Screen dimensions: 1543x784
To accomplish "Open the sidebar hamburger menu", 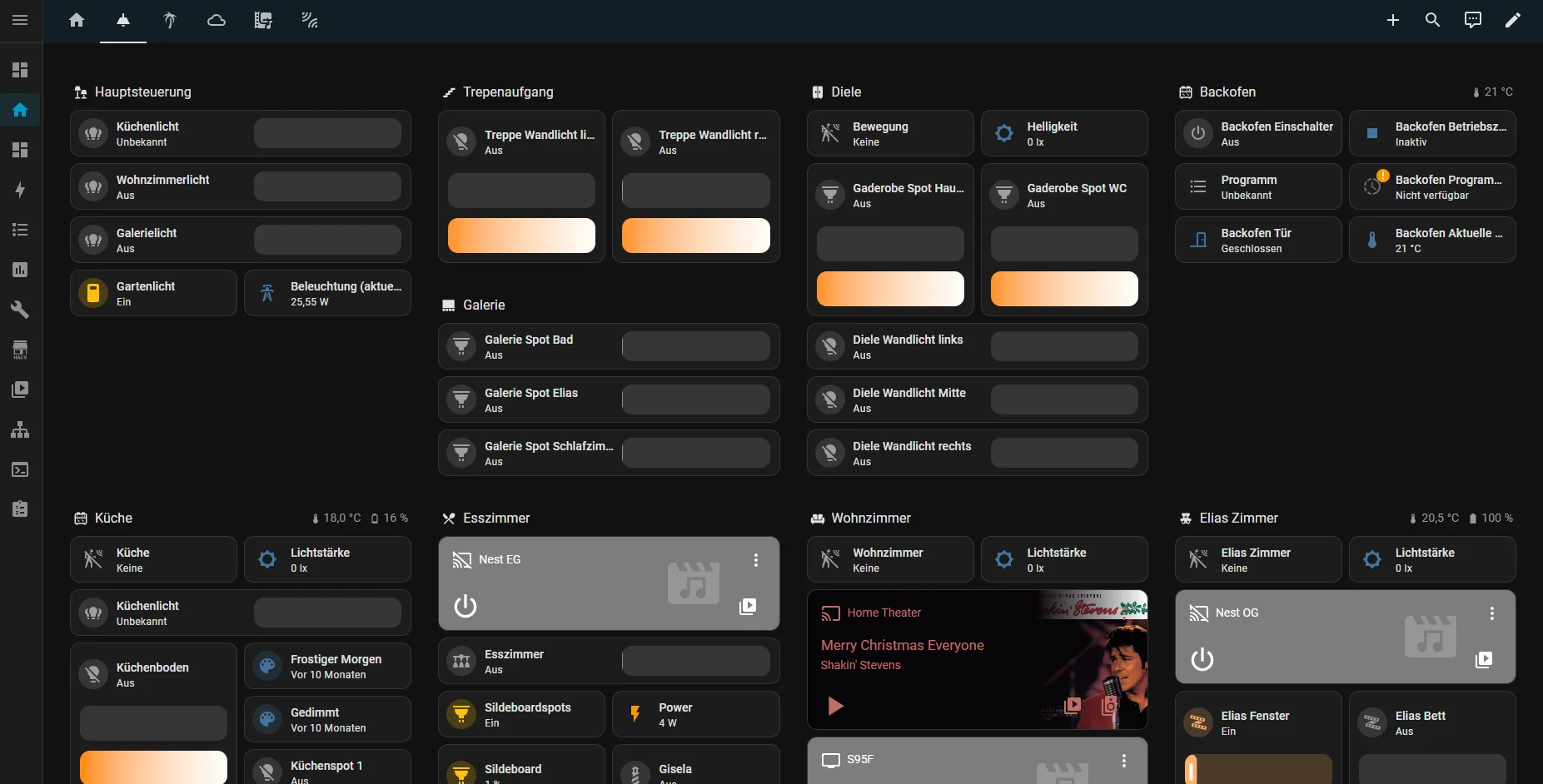I will click(20, 20).
